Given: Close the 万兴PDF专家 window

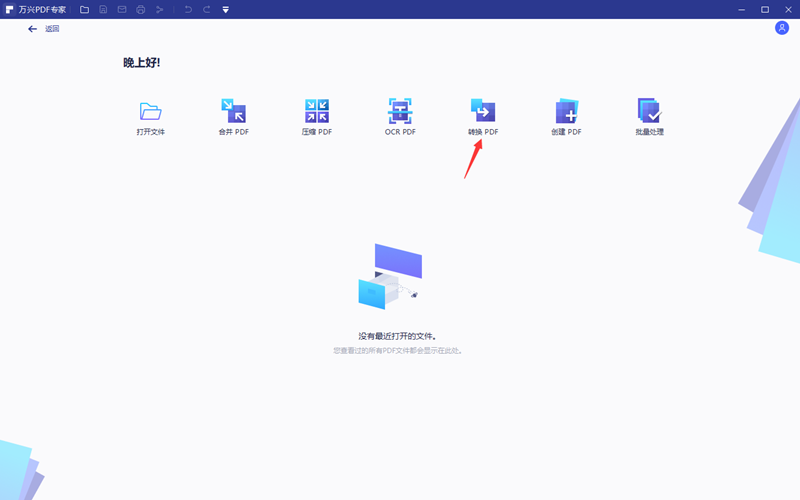Looking at the screenshot, I should point(788,9).
